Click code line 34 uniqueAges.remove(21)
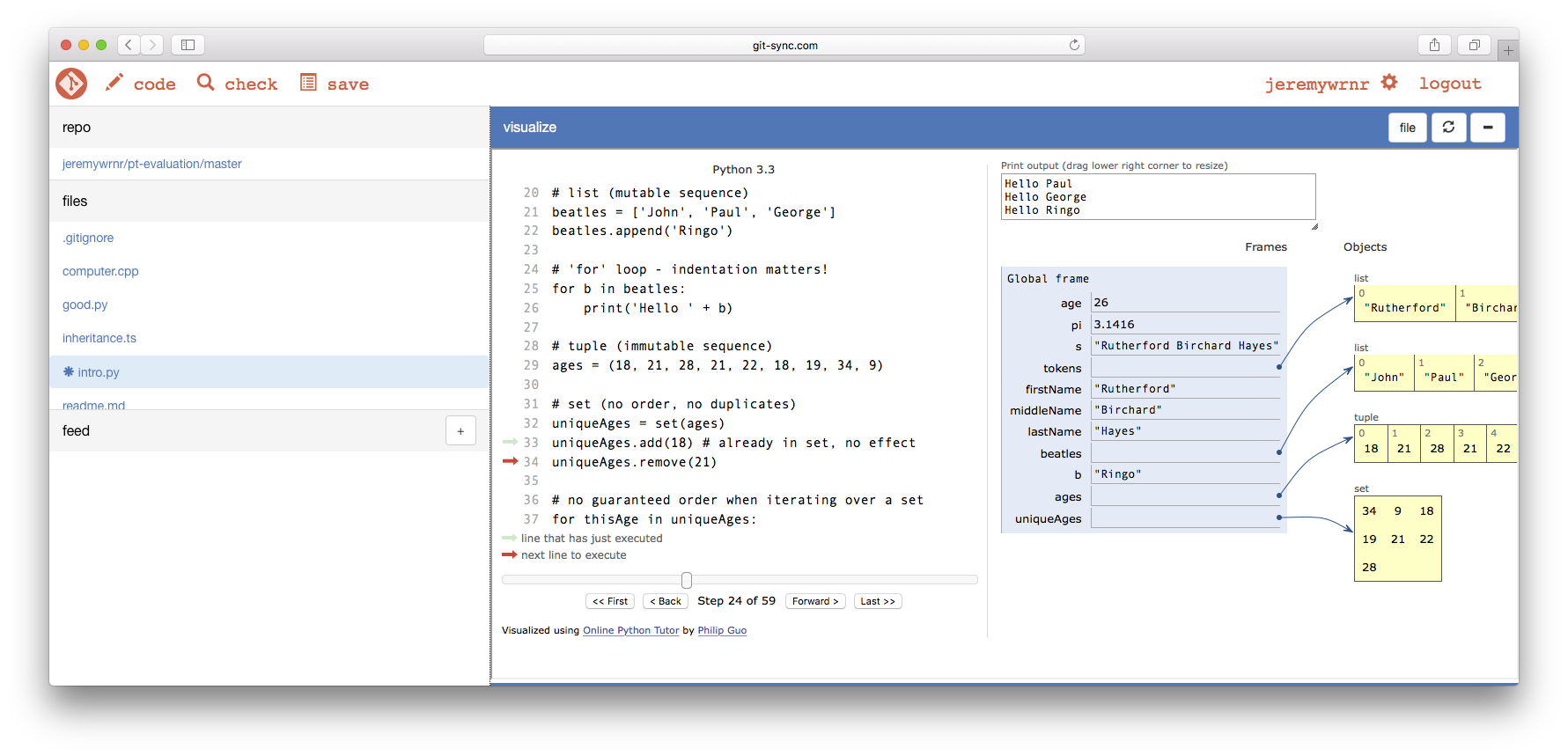The width and height of the screenshot is (1568, 756). [634, 462]
